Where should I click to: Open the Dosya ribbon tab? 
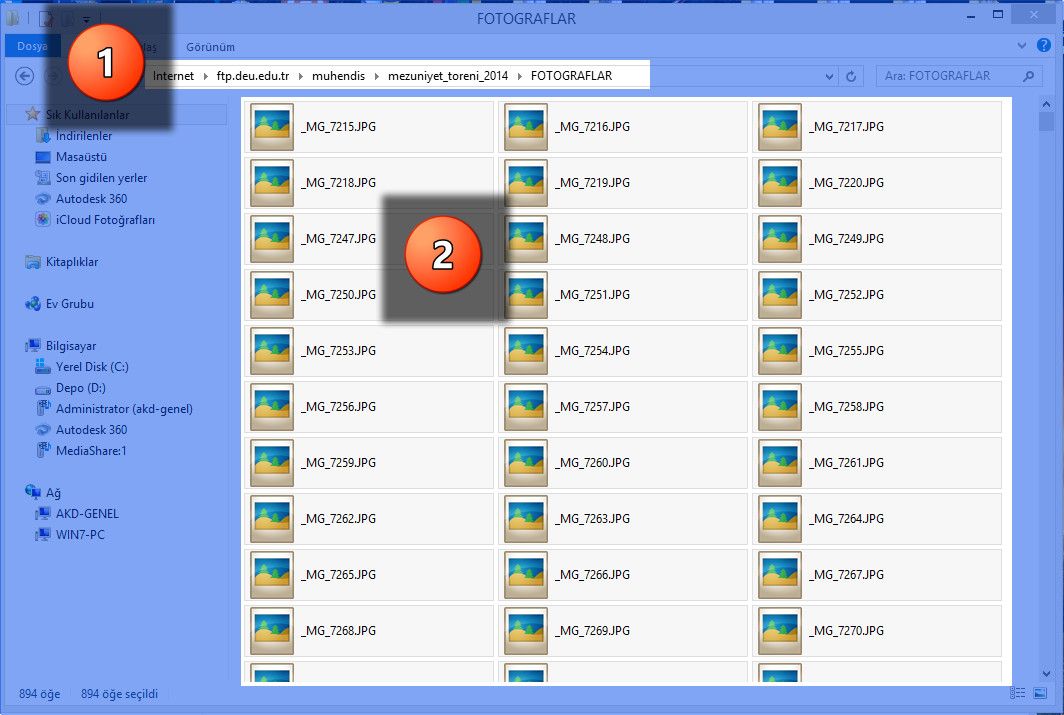pos(32,46)
